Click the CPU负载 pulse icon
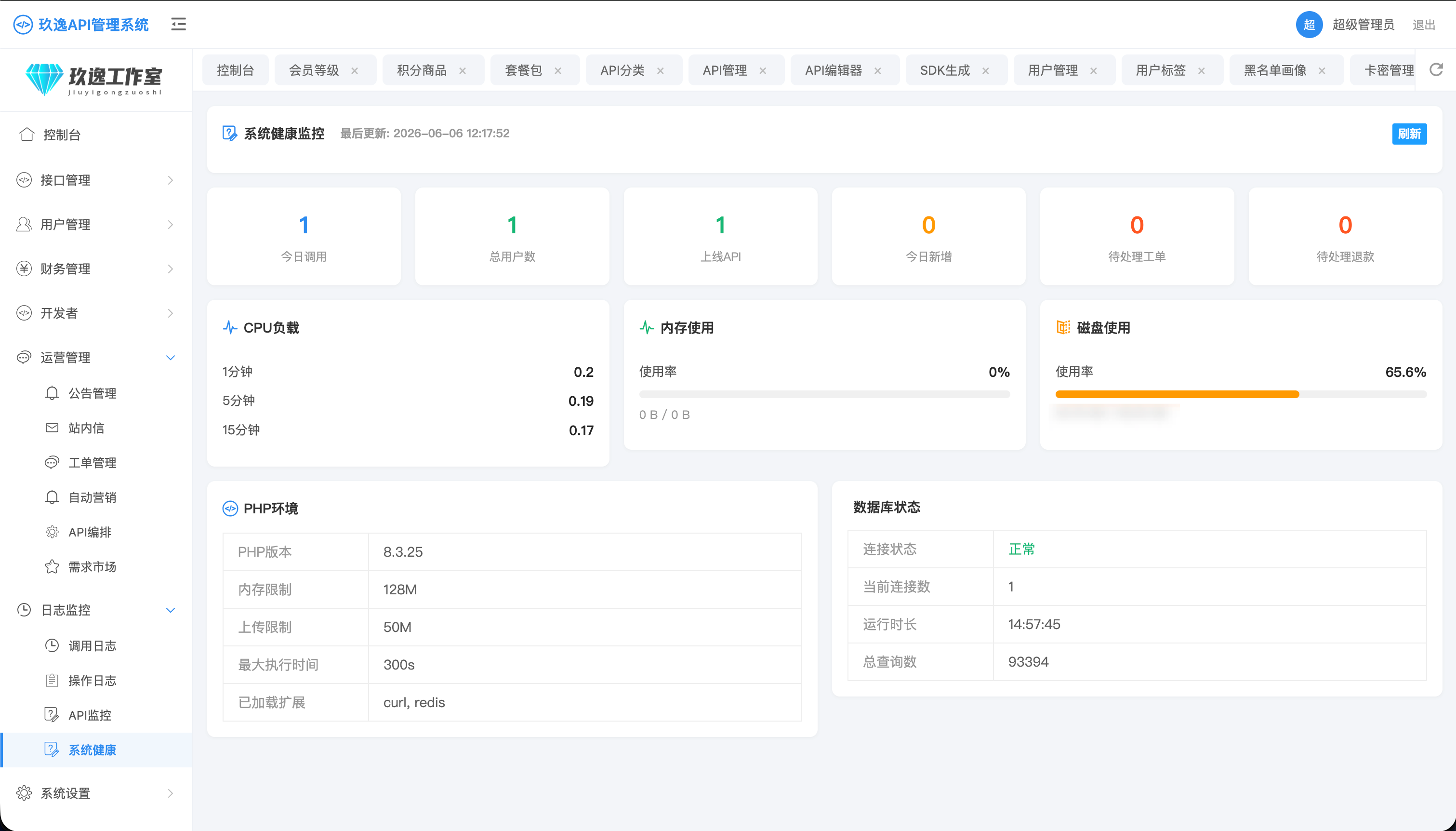This screenshot has width=1456, height=831. [230, 328]
